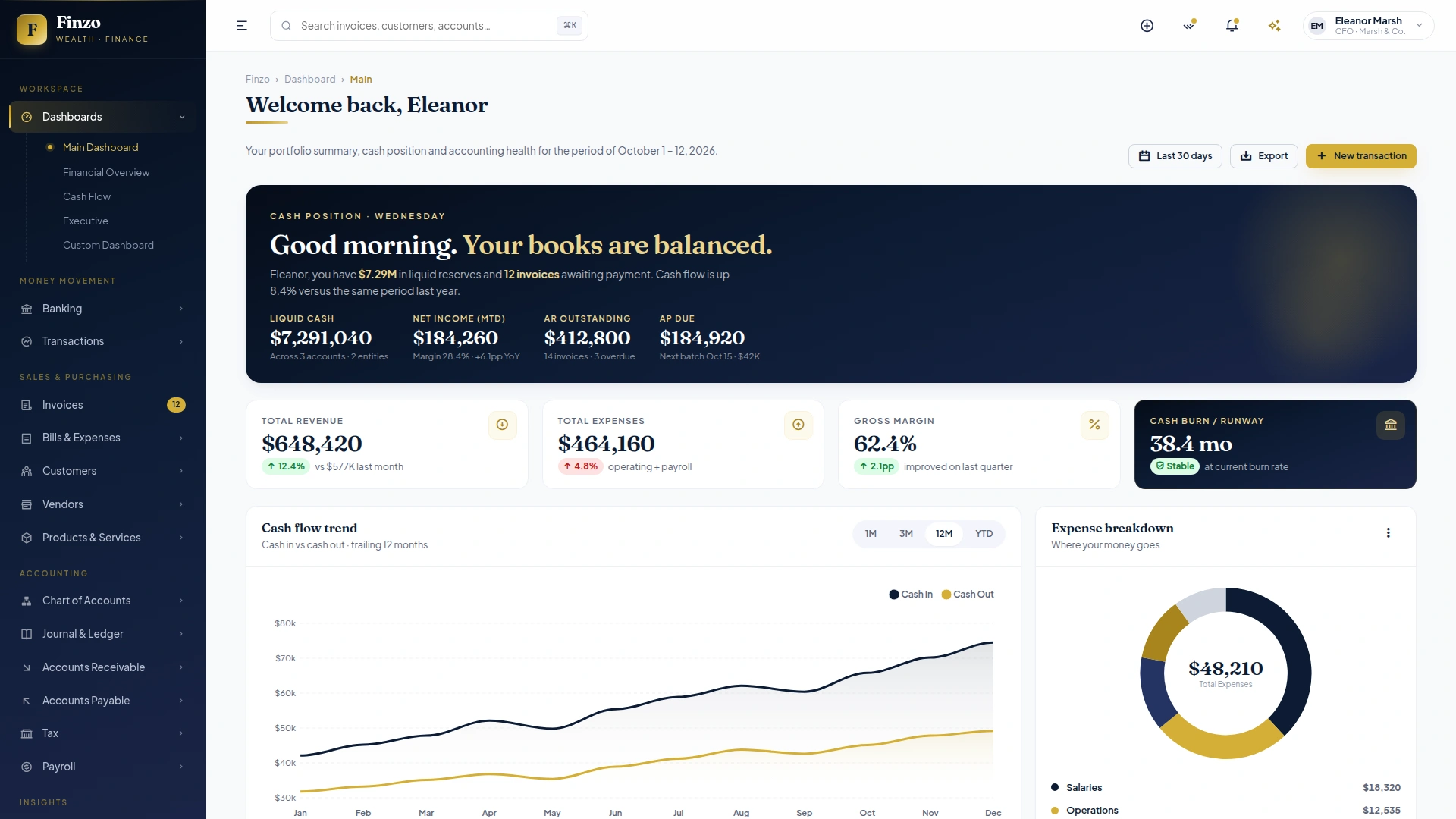Click the Operations legend color dot

(1055, 811)
